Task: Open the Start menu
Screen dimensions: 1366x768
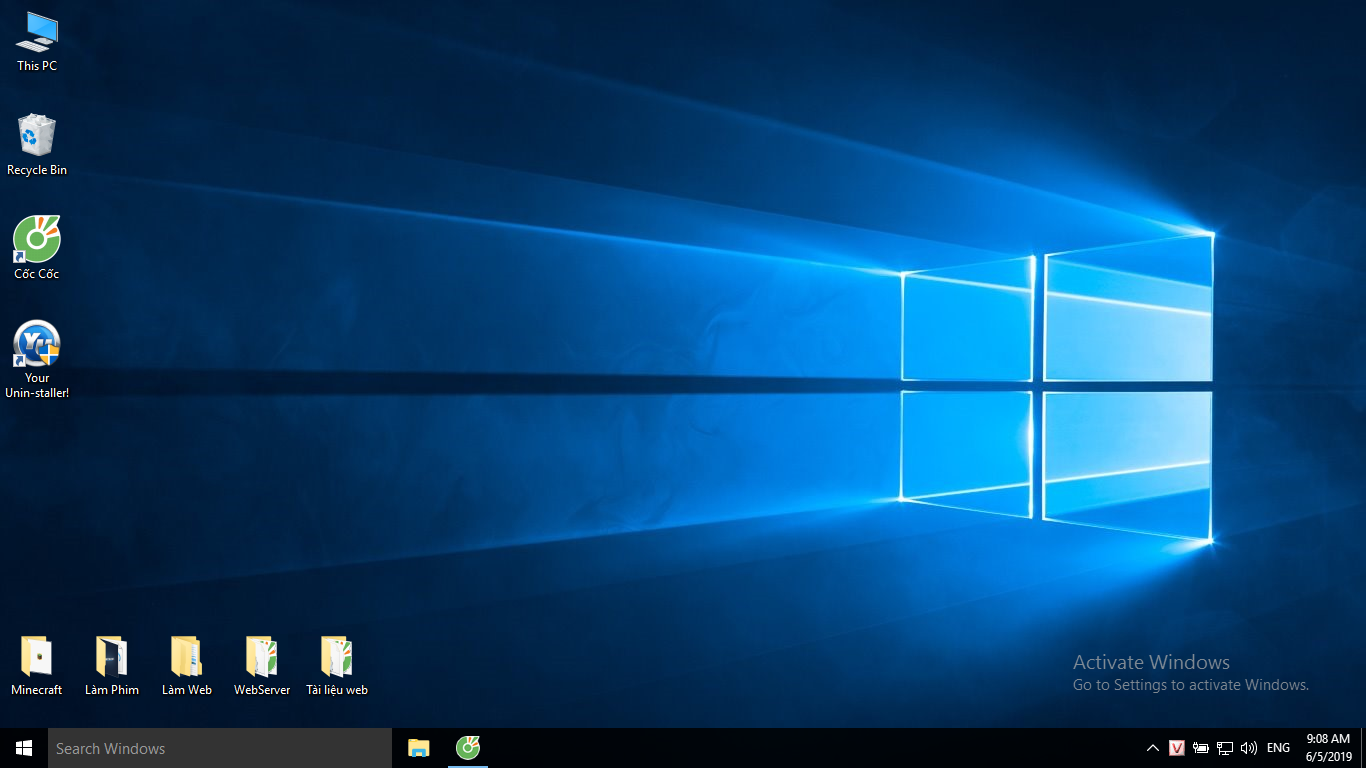Action: [24, 748]
